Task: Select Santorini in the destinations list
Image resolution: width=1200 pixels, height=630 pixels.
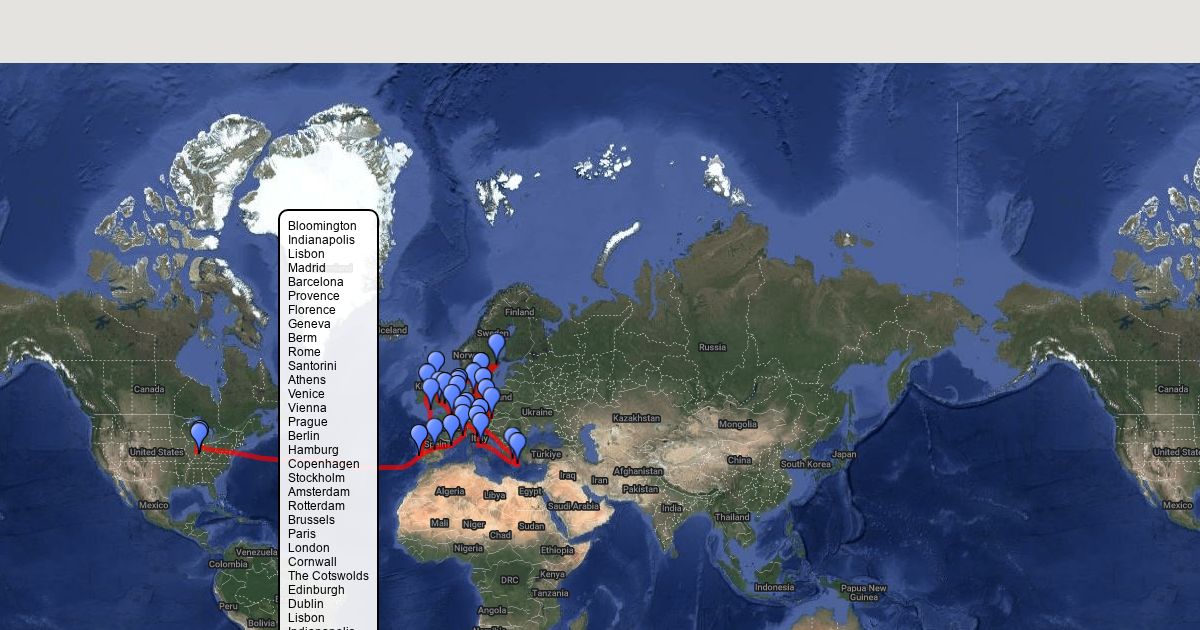Action: tap(312, 366)
